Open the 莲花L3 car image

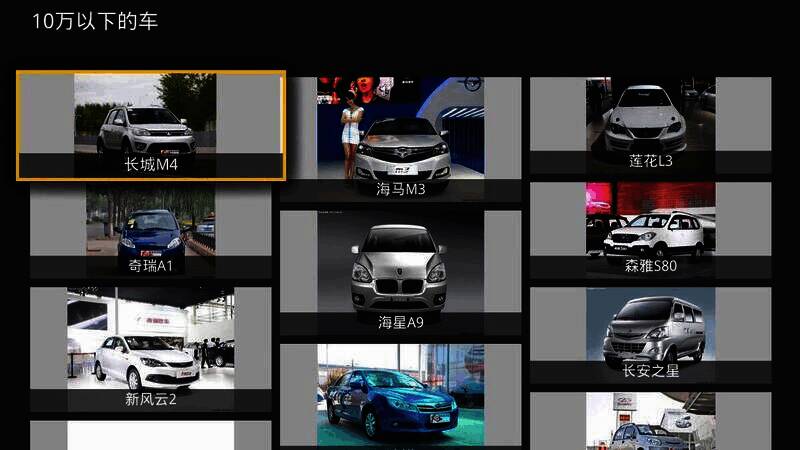(650, 115)
